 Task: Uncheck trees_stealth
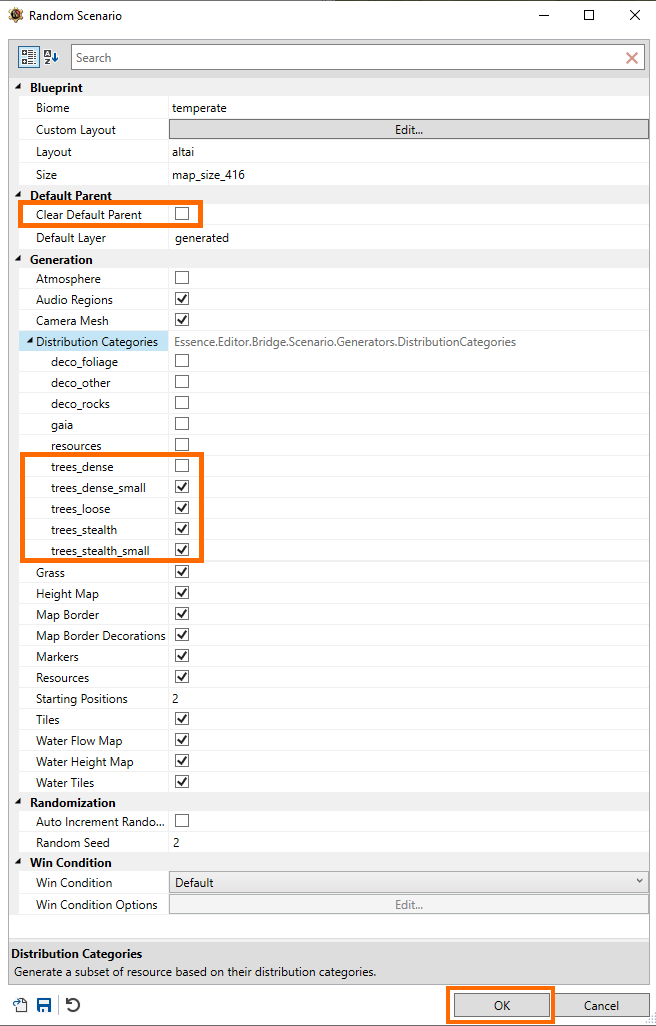[182, 528]
